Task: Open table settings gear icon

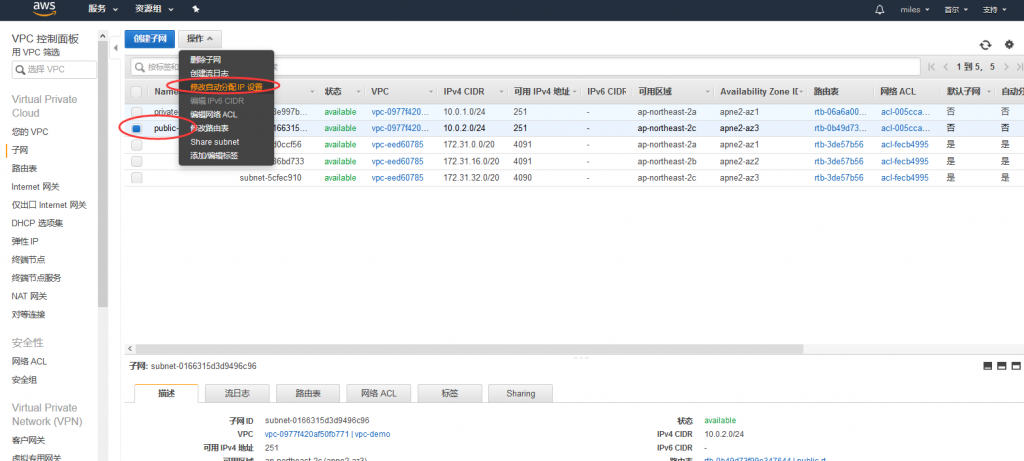Action: (1008, 44)
